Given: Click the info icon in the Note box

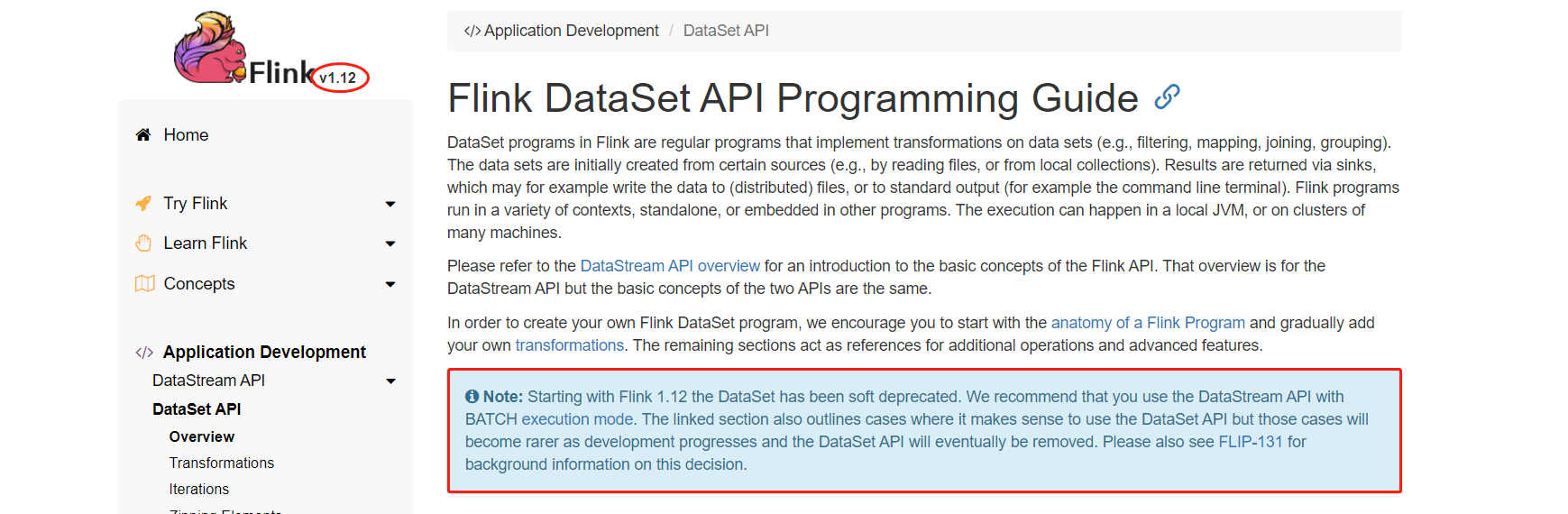Looking at the screenshot, I should (472, 397).
